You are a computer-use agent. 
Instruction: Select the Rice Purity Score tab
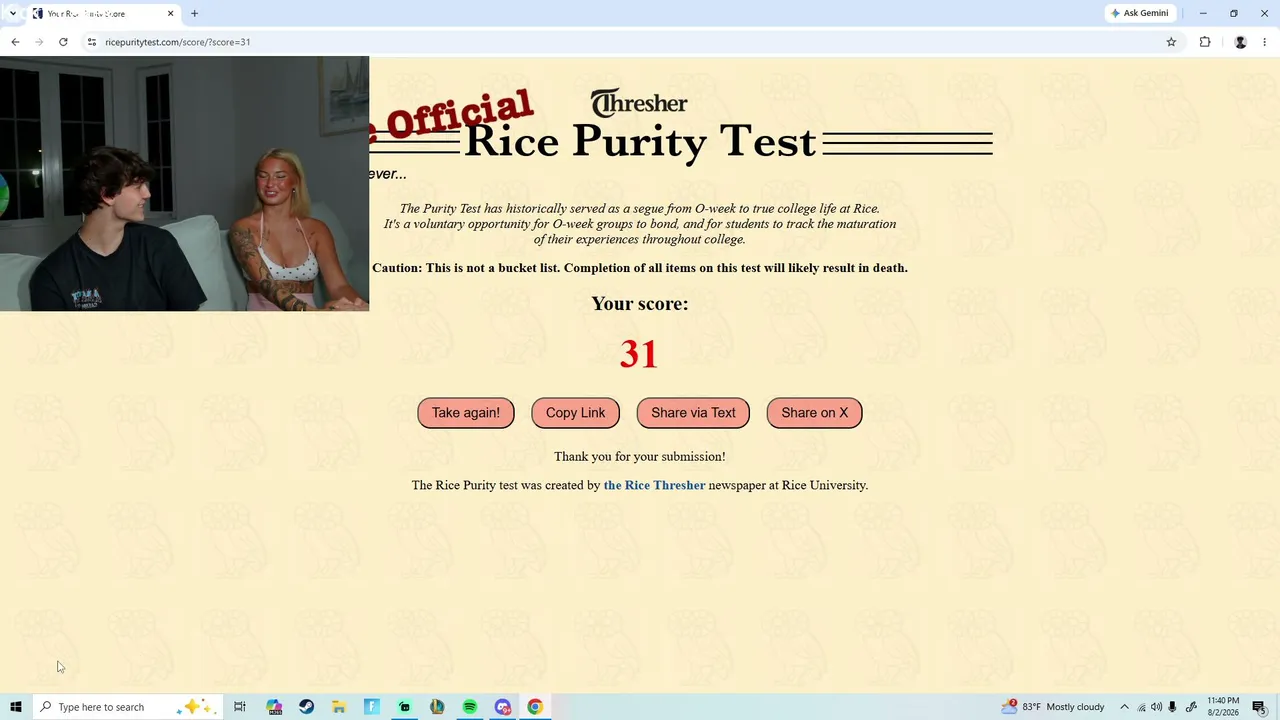coord(103,13)
